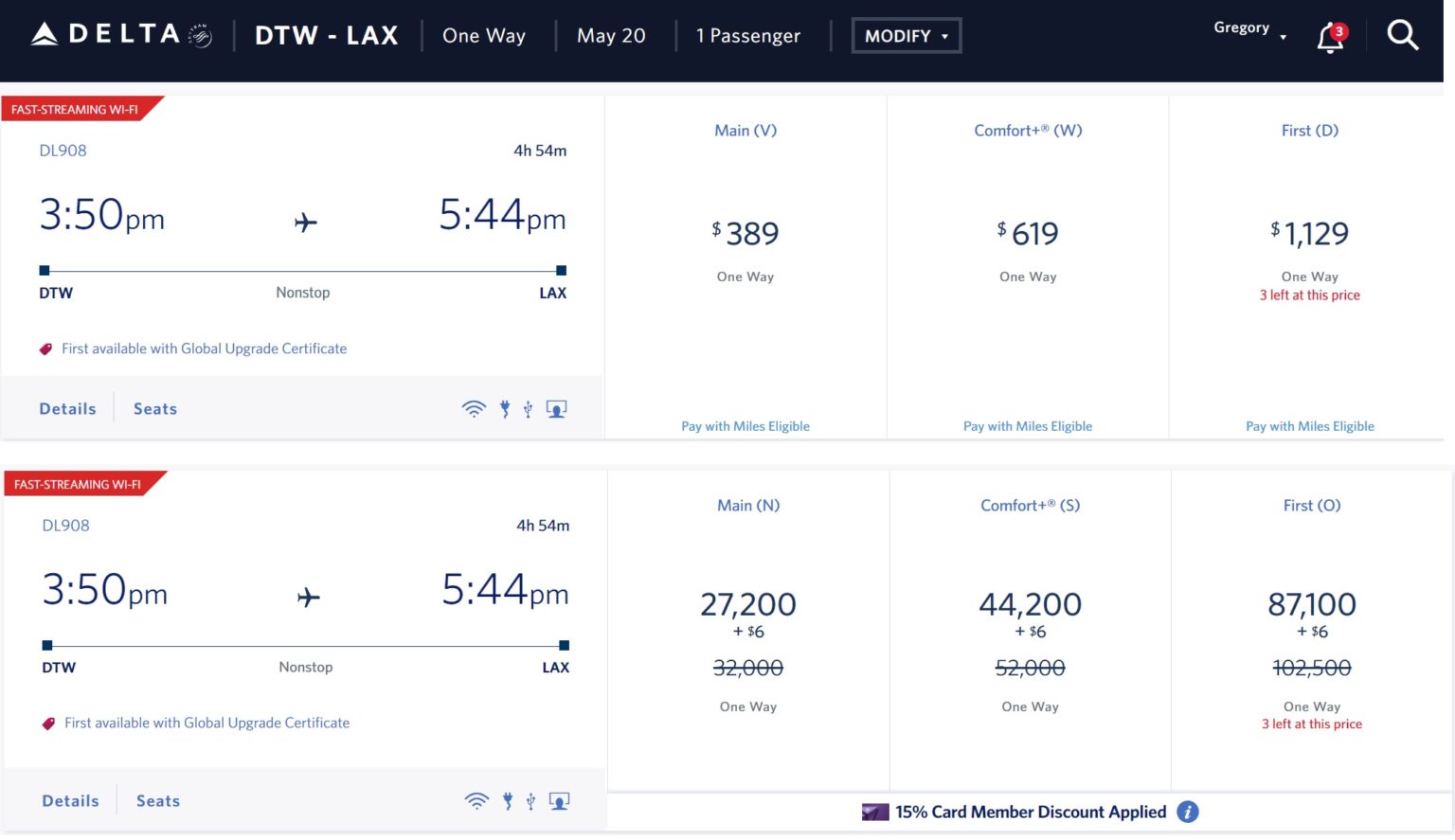
Task: Click the Wi-Fi icon on the second flight
Action: pos(476,800)
